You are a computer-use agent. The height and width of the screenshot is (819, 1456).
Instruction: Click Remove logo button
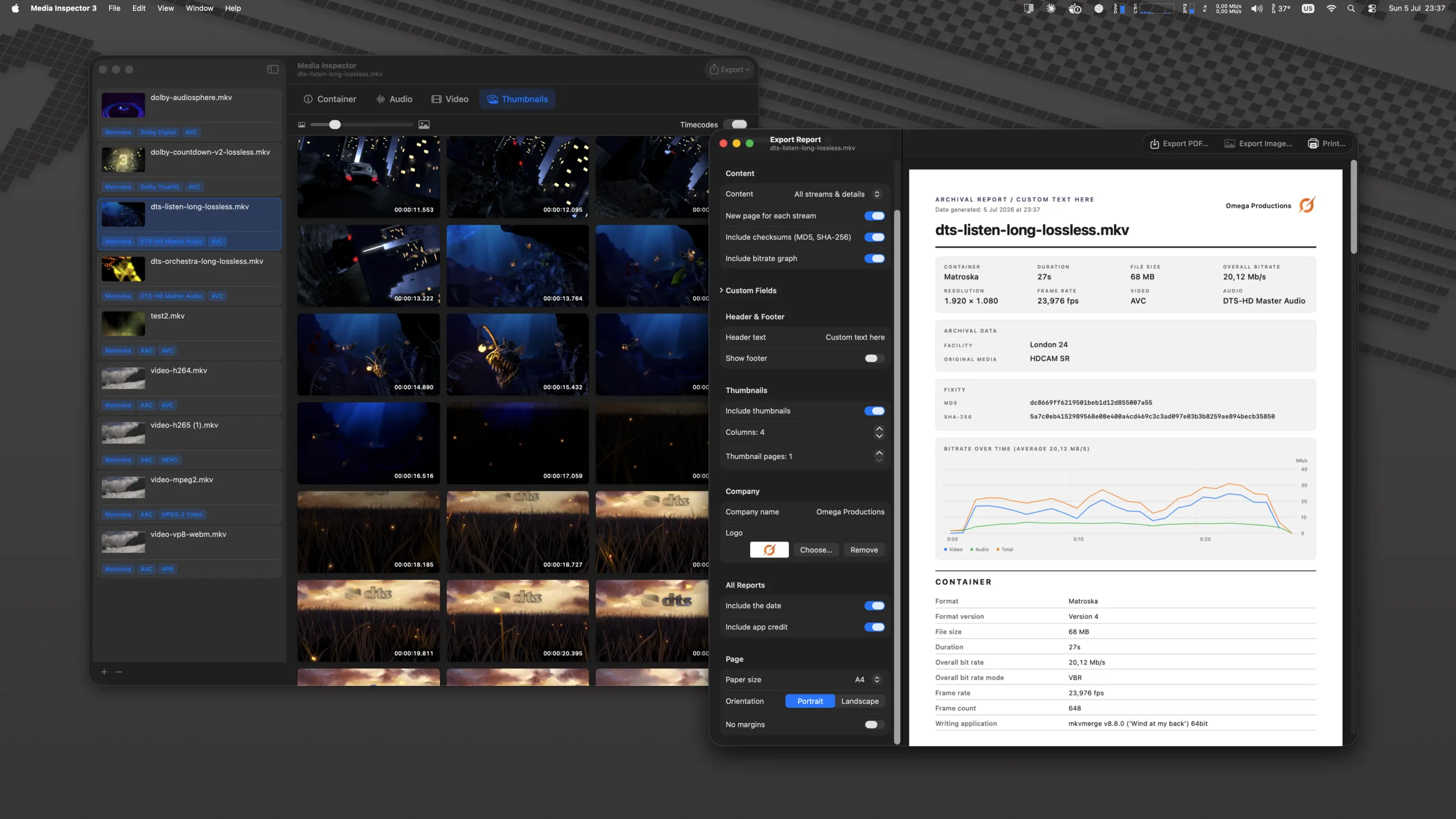click(864, 549)
